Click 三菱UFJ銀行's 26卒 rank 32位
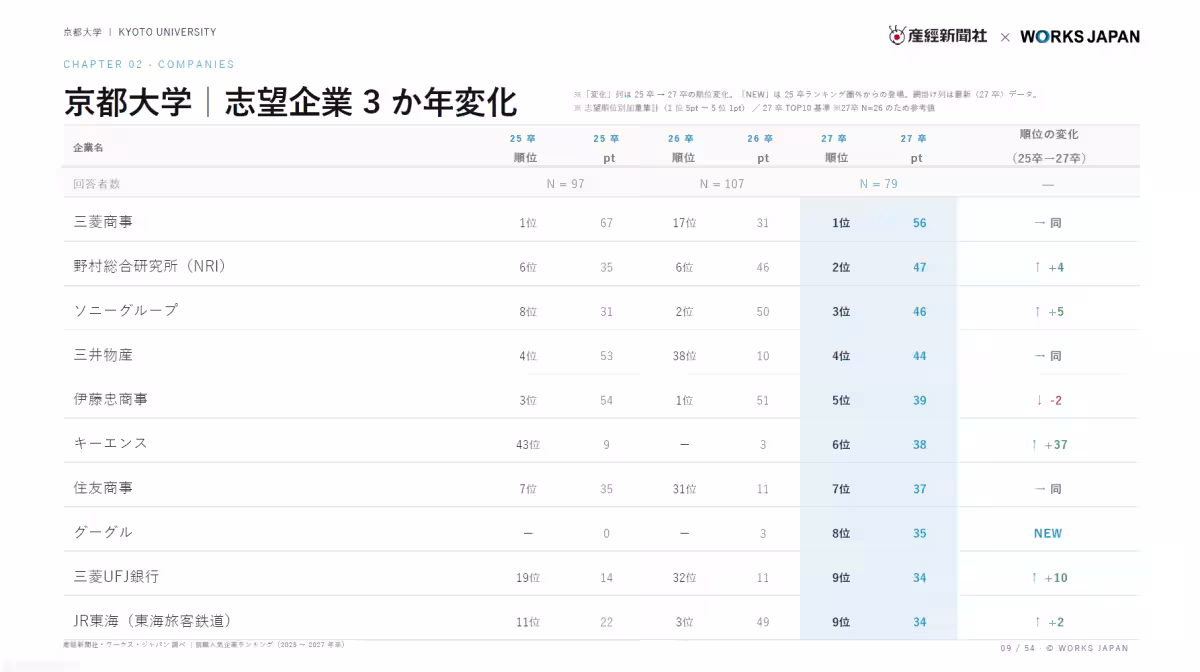Image resolution: width=1200 pixels, height=672 pixels. (x=684, y=578)
